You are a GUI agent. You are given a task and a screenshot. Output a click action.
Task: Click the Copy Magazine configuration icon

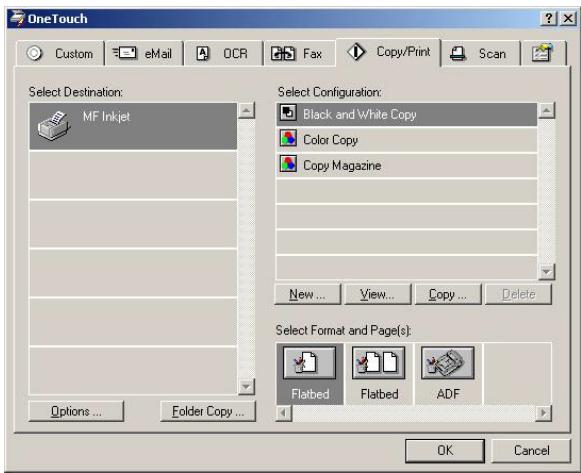click(x=288, y=164)
